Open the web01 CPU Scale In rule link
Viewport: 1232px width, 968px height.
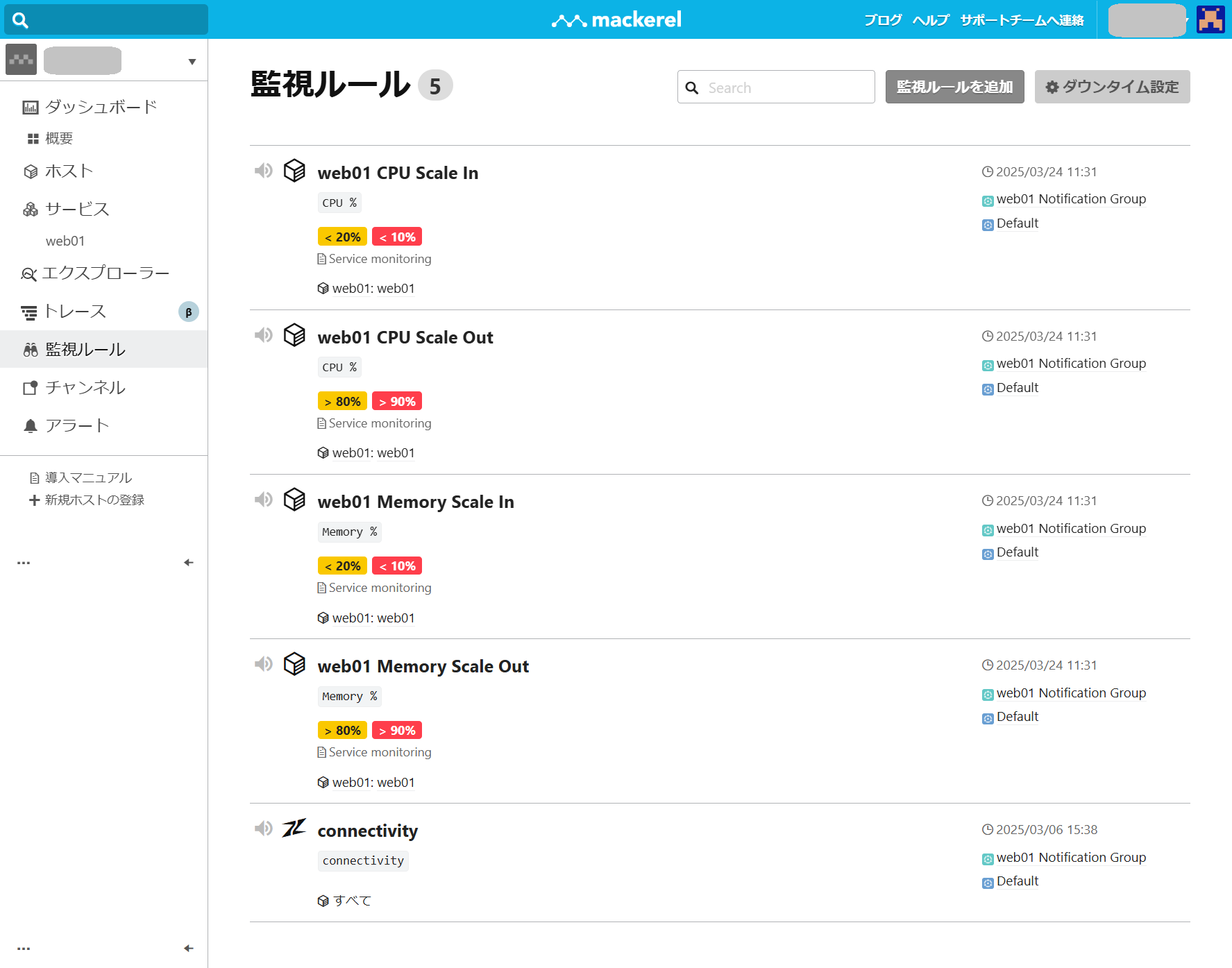[x=398, y=173]
